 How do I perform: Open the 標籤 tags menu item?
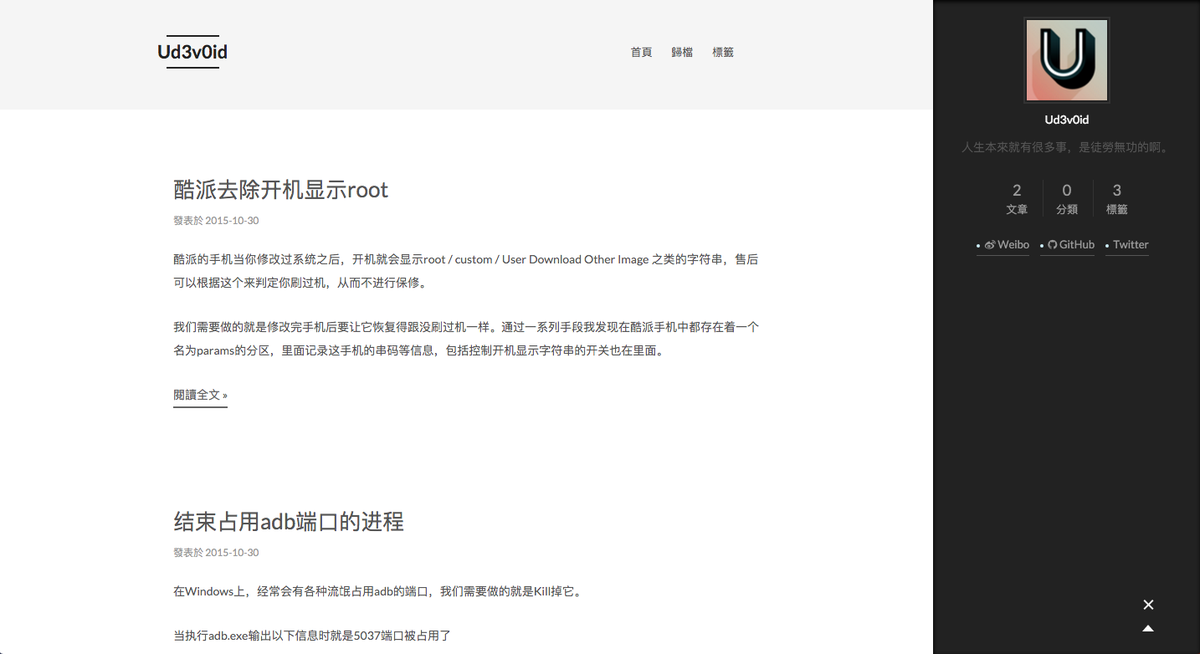click(723, 52)
